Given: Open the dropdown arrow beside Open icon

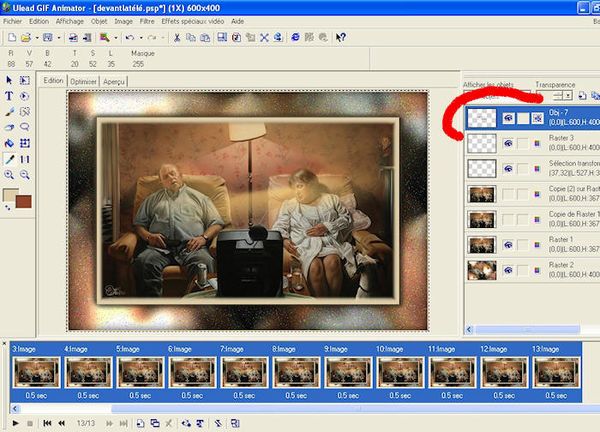Looking at the screenshot, I should coord(37,37).
